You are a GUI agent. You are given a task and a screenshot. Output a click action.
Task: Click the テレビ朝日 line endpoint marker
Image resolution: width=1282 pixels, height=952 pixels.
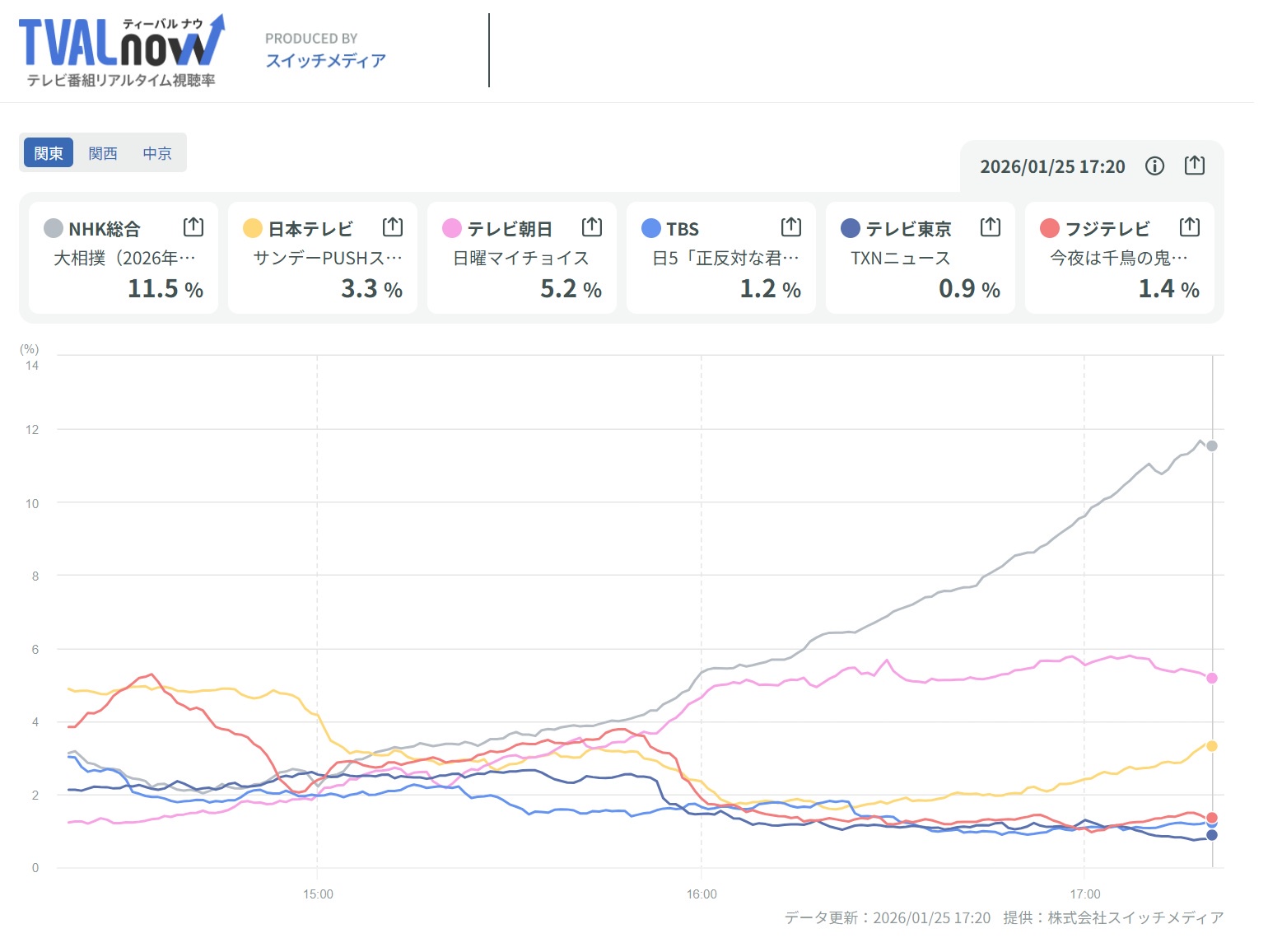1212,678
